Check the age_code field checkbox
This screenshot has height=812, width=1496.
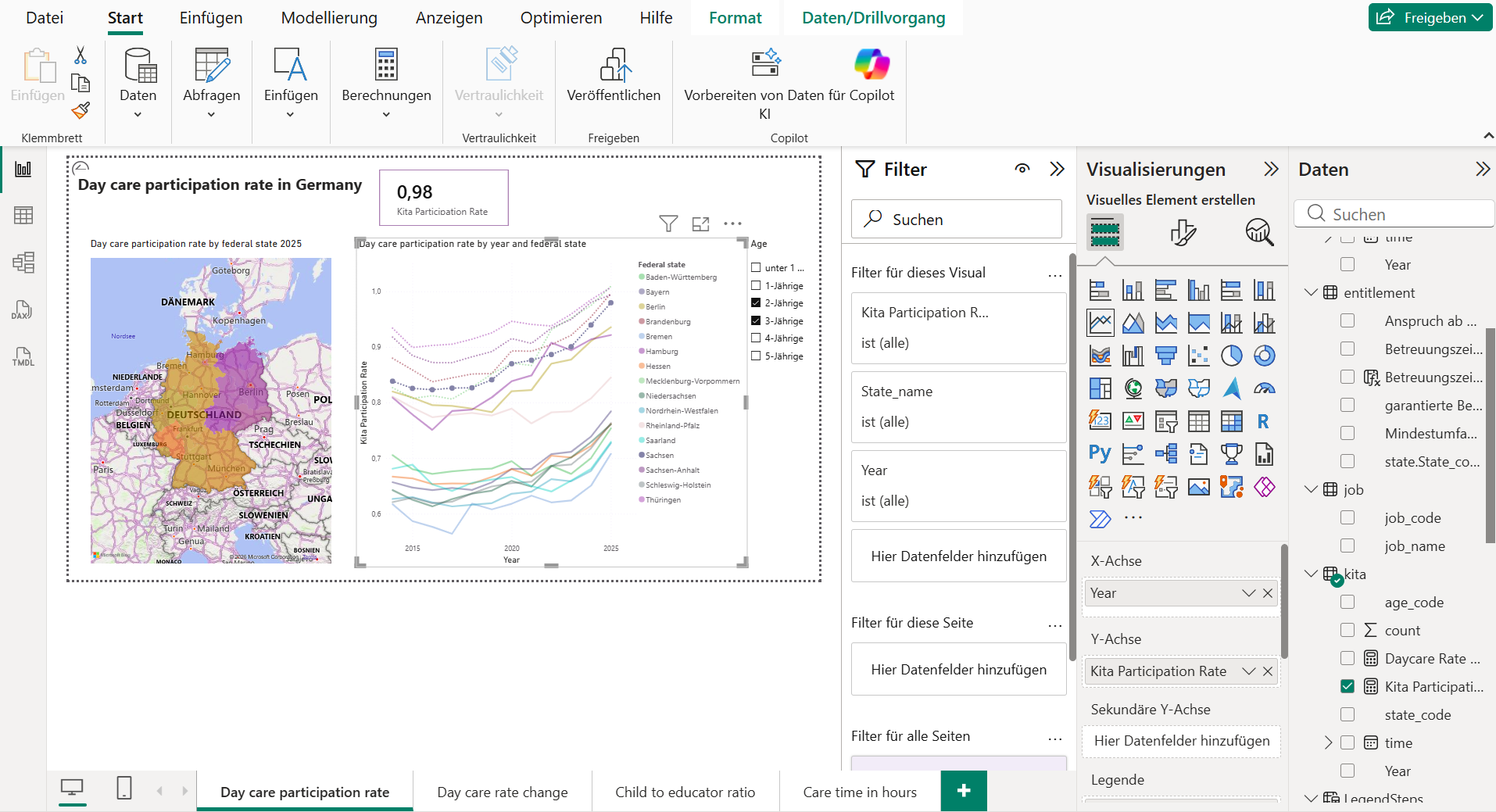pyautogui.click(x=1347, y=603)
